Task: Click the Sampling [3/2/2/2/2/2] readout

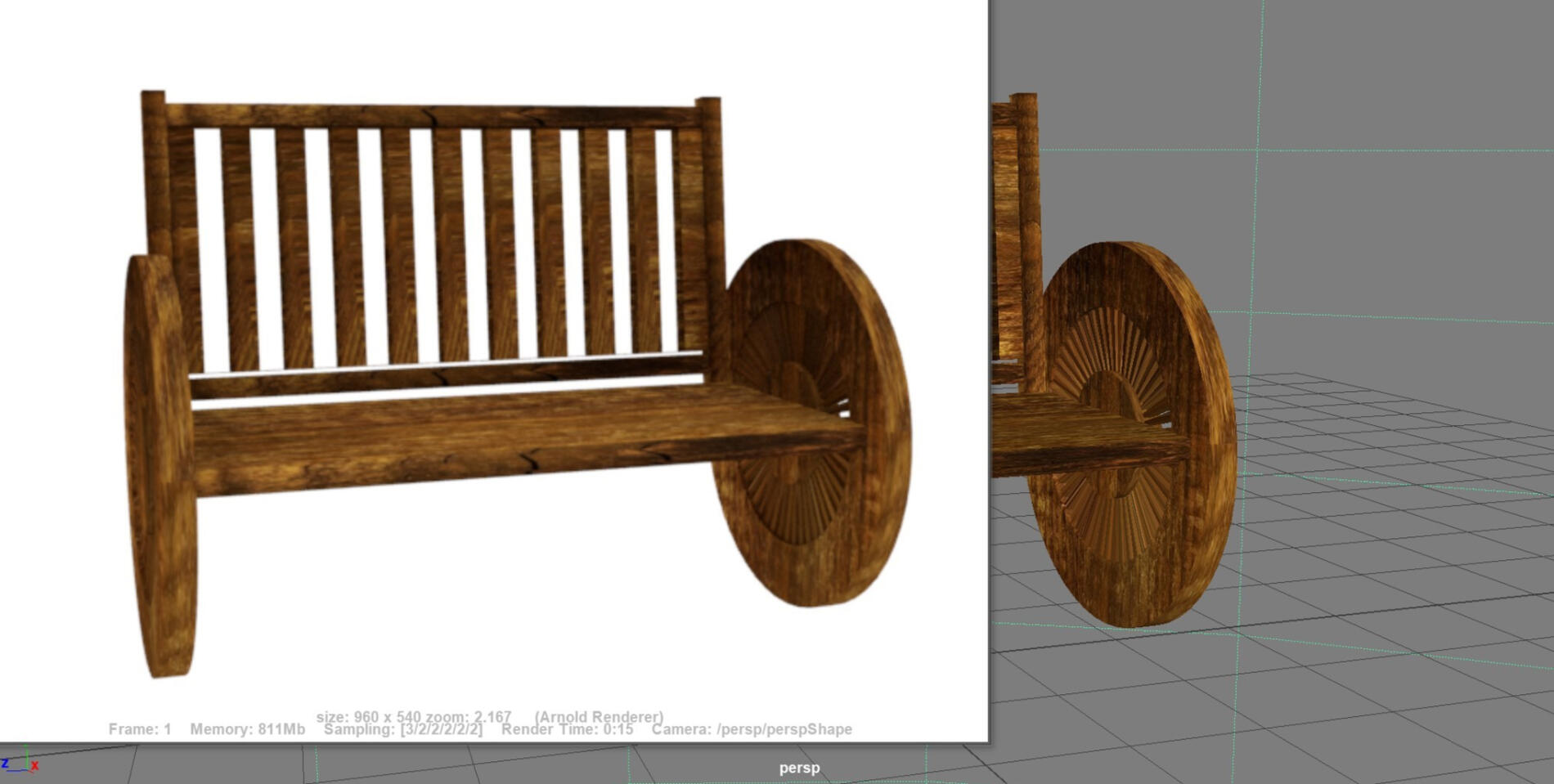Action: [402, 729]
